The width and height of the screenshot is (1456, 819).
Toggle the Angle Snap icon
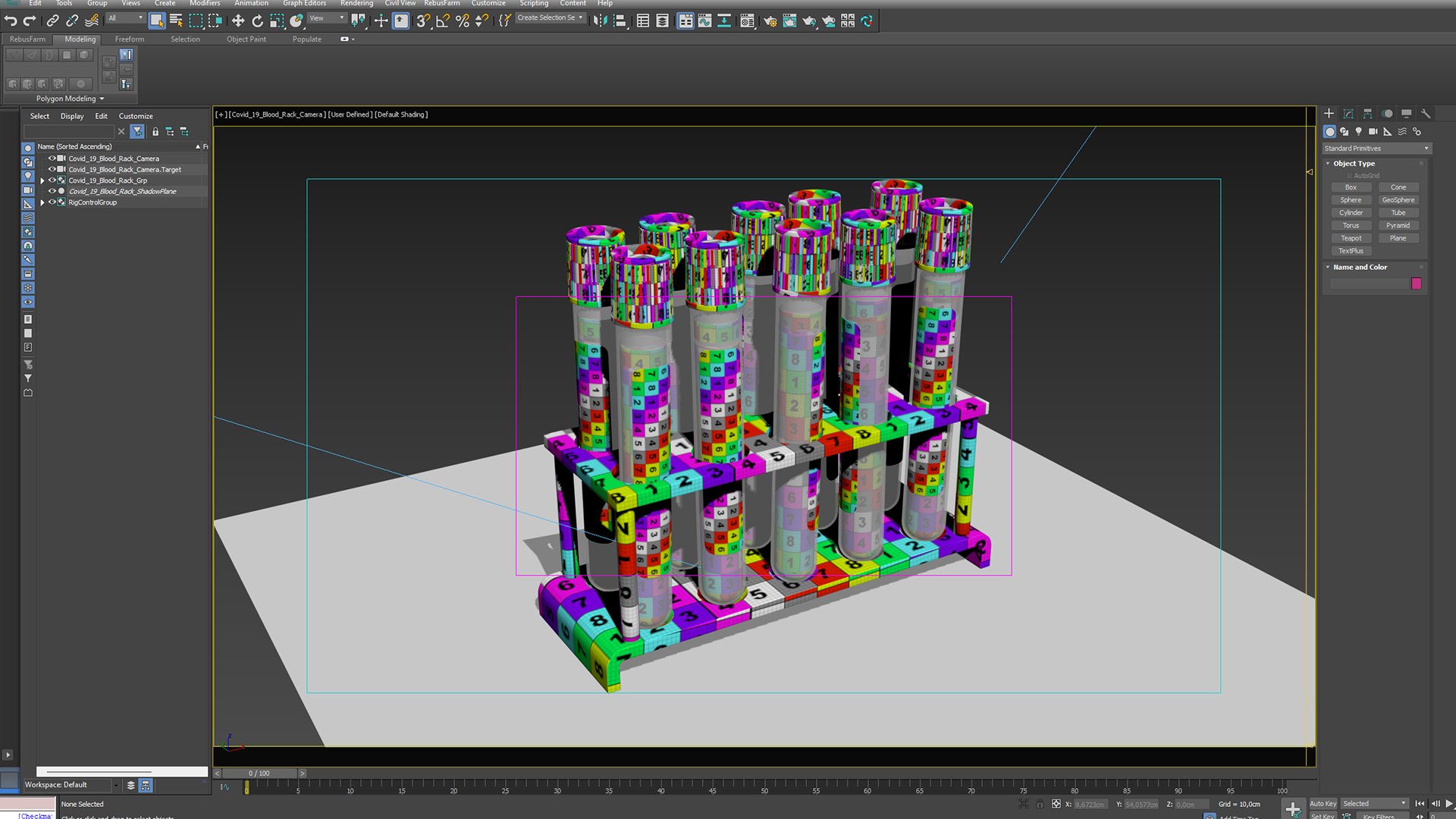point(443,21)
